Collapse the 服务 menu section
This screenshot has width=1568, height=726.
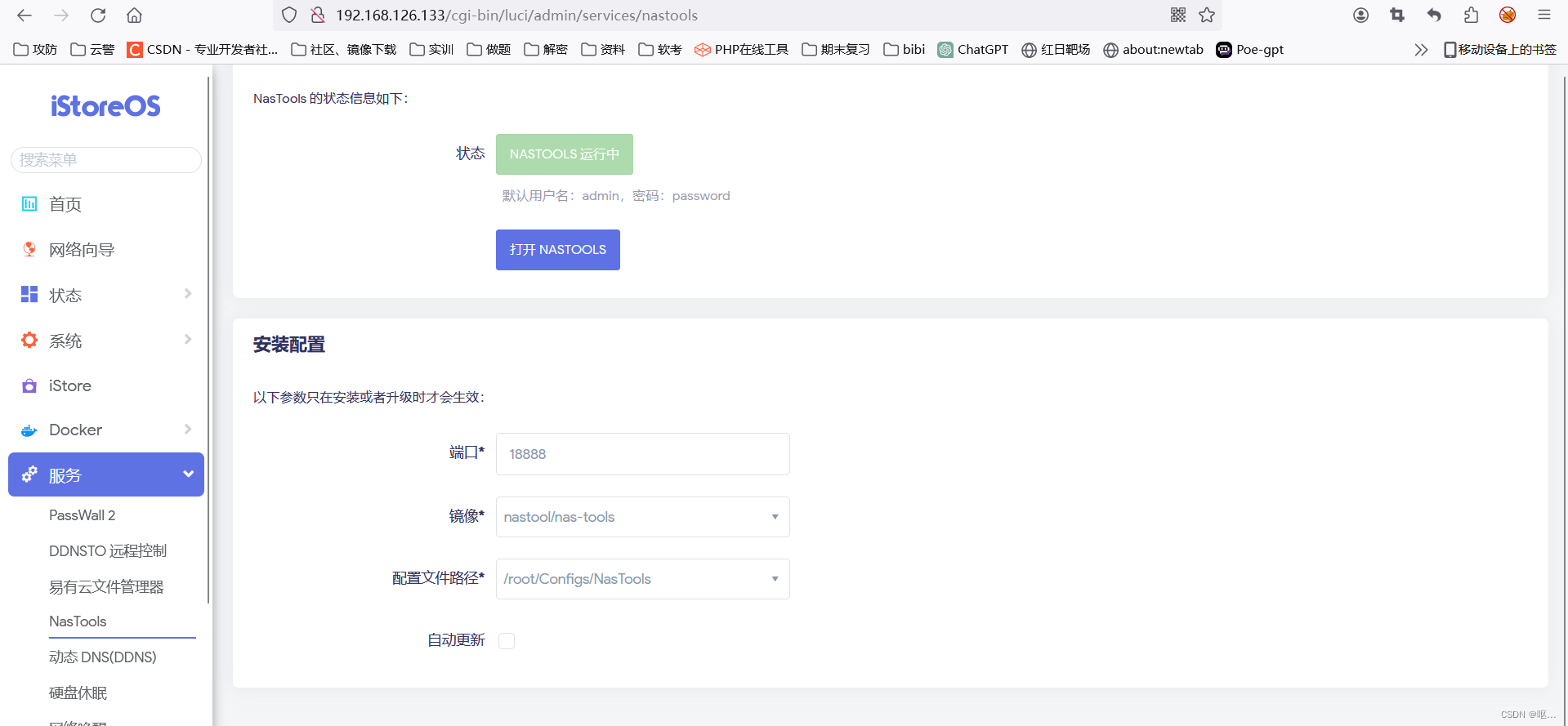pos(106,474)
